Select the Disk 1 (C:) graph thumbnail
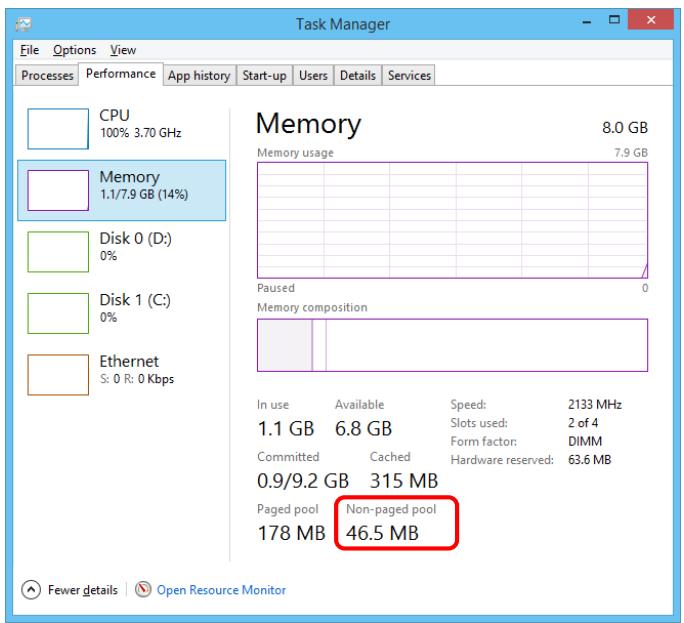 click(58, 313)
